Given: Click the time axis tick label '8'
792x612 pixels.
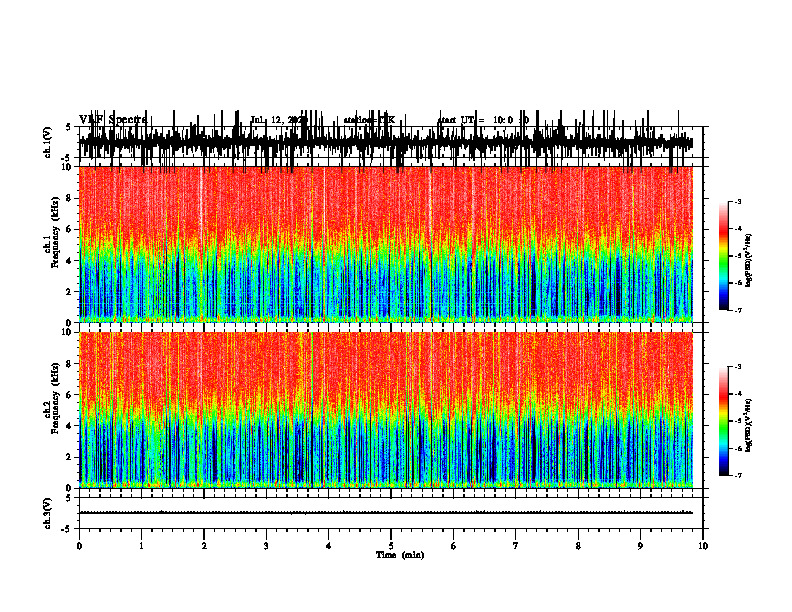Looking at the screenshot, I should [578, 546].
